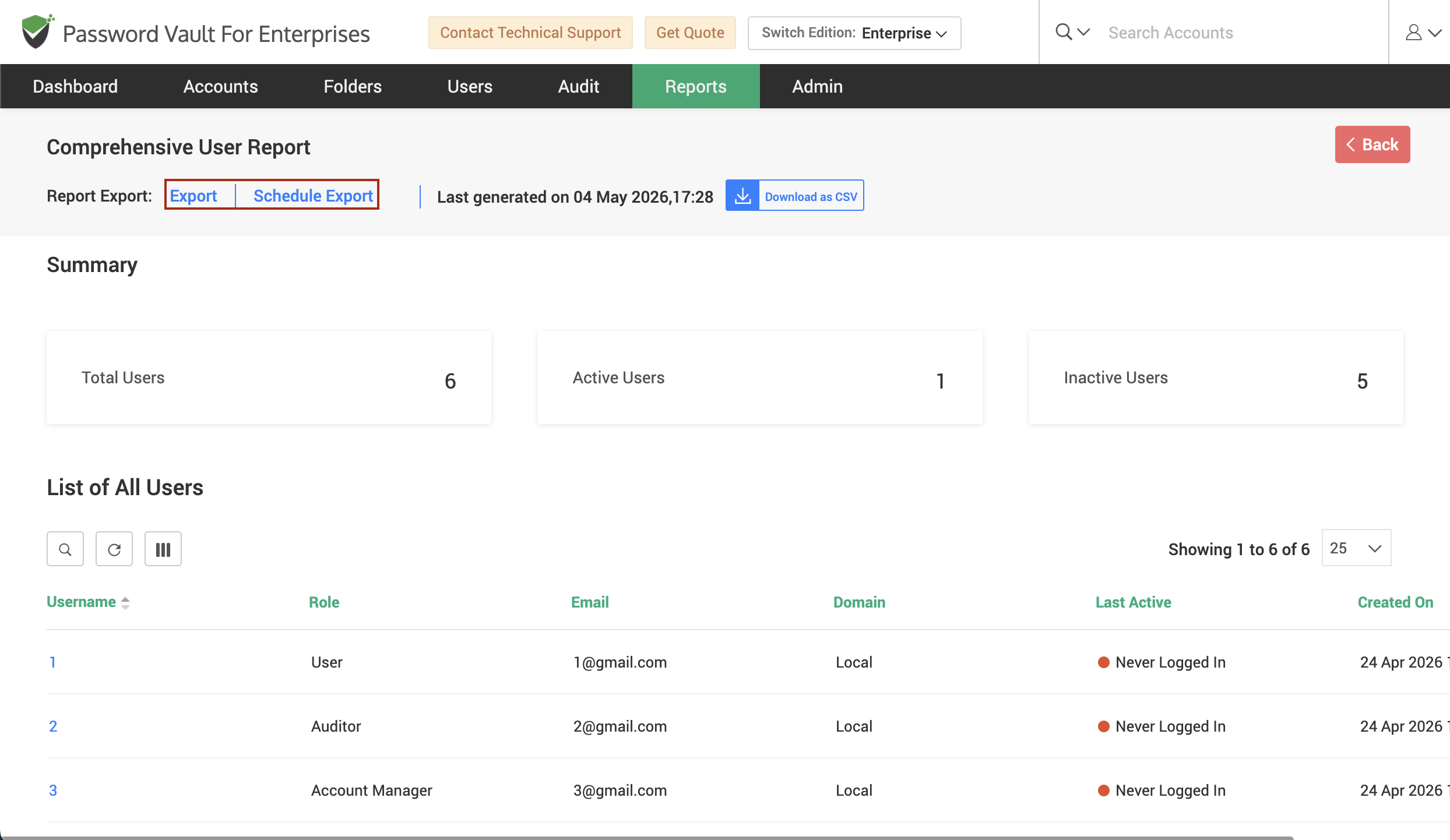Open the Users tab
1450x840 pixels.
[x=470, y=86]
